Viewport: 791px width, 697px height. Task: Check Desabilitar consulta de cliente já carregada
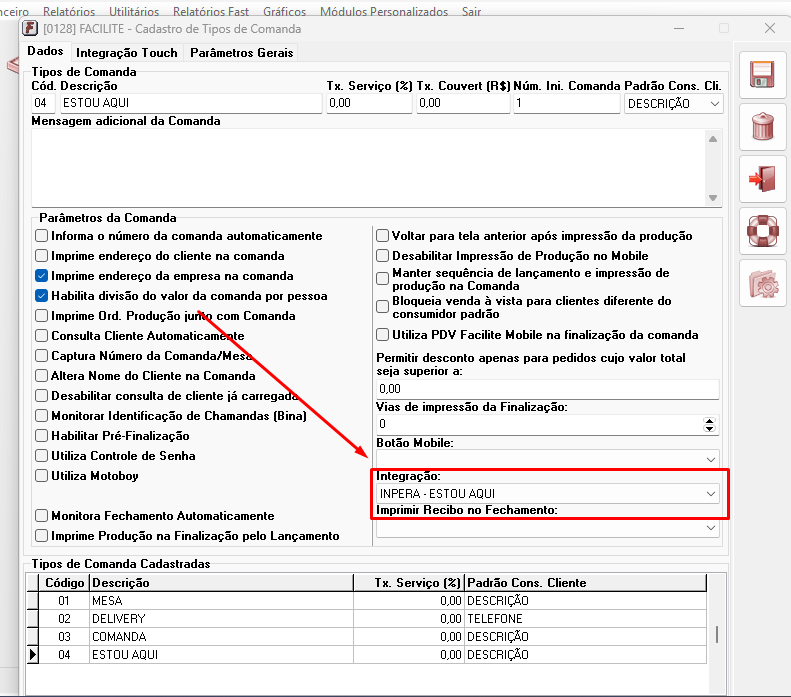(x=41, y=395)
